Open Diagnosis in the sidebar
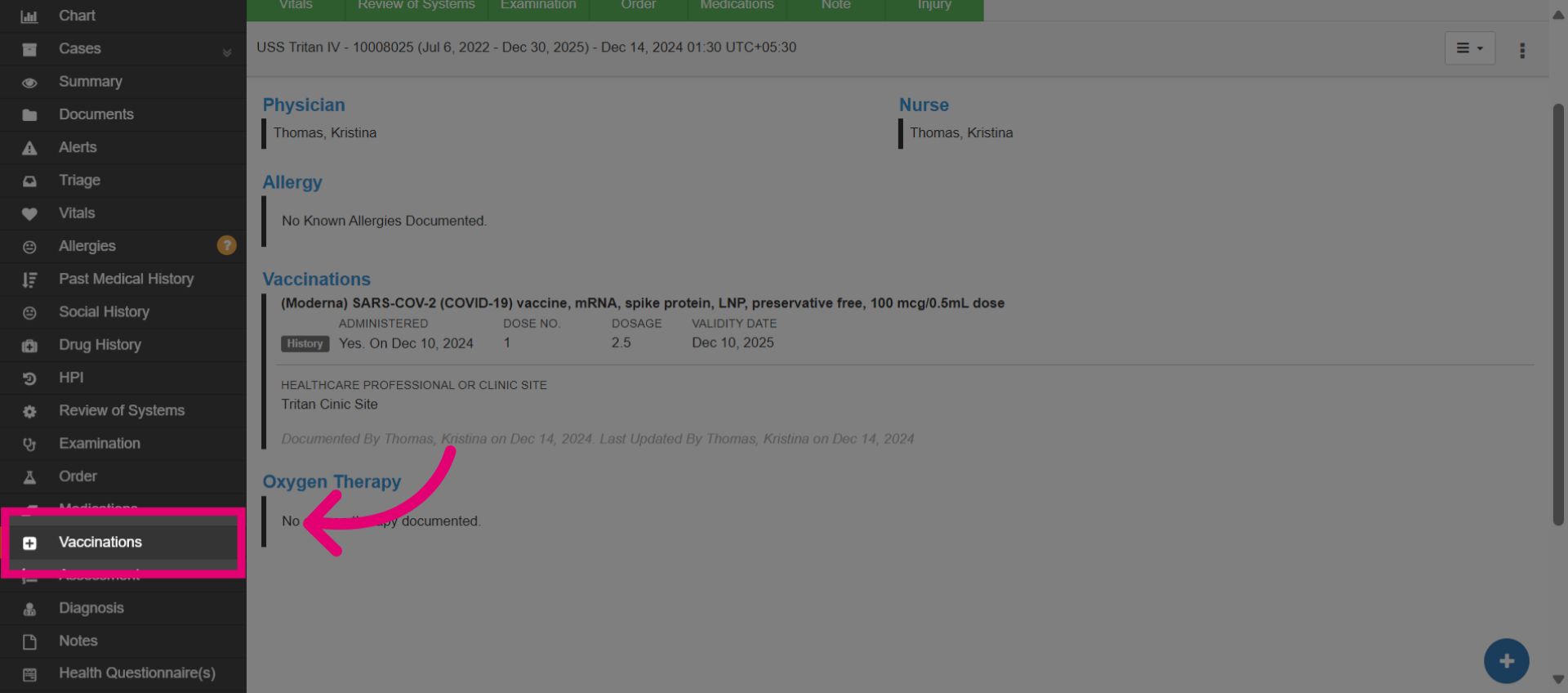The width and height of the screenshot is (1568, 693). pyautogui.click(x=122, y=608)
